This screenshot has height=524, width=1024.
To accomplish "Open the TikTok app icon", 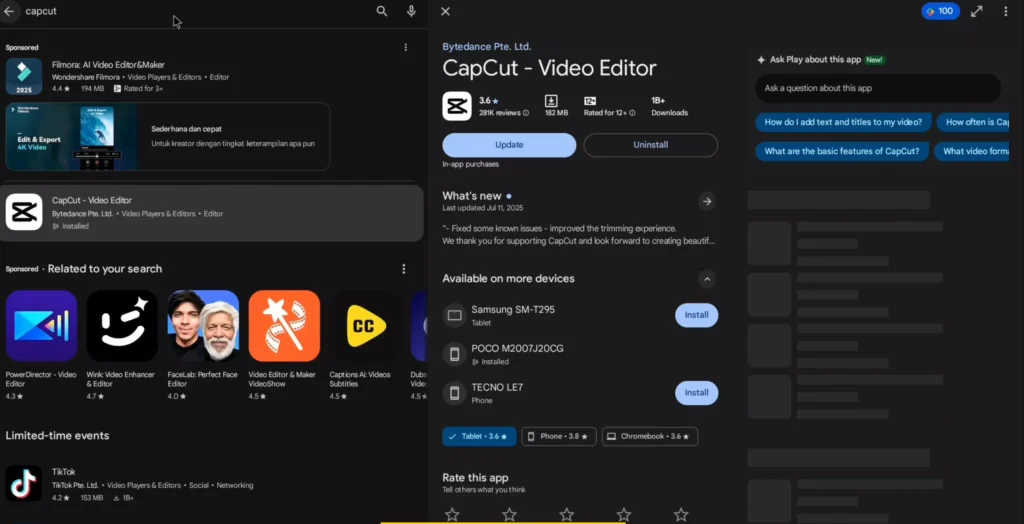I will (24, 483).
